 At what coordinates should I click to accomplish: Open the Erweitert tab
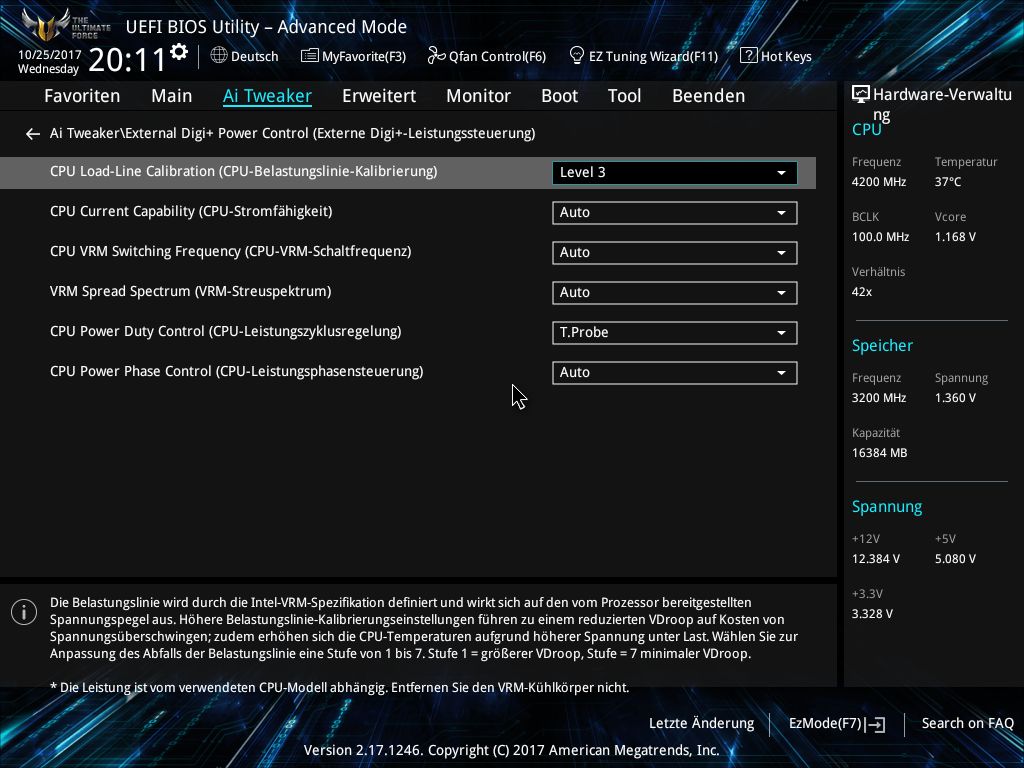pyautogui.click(x=379, y=96)
